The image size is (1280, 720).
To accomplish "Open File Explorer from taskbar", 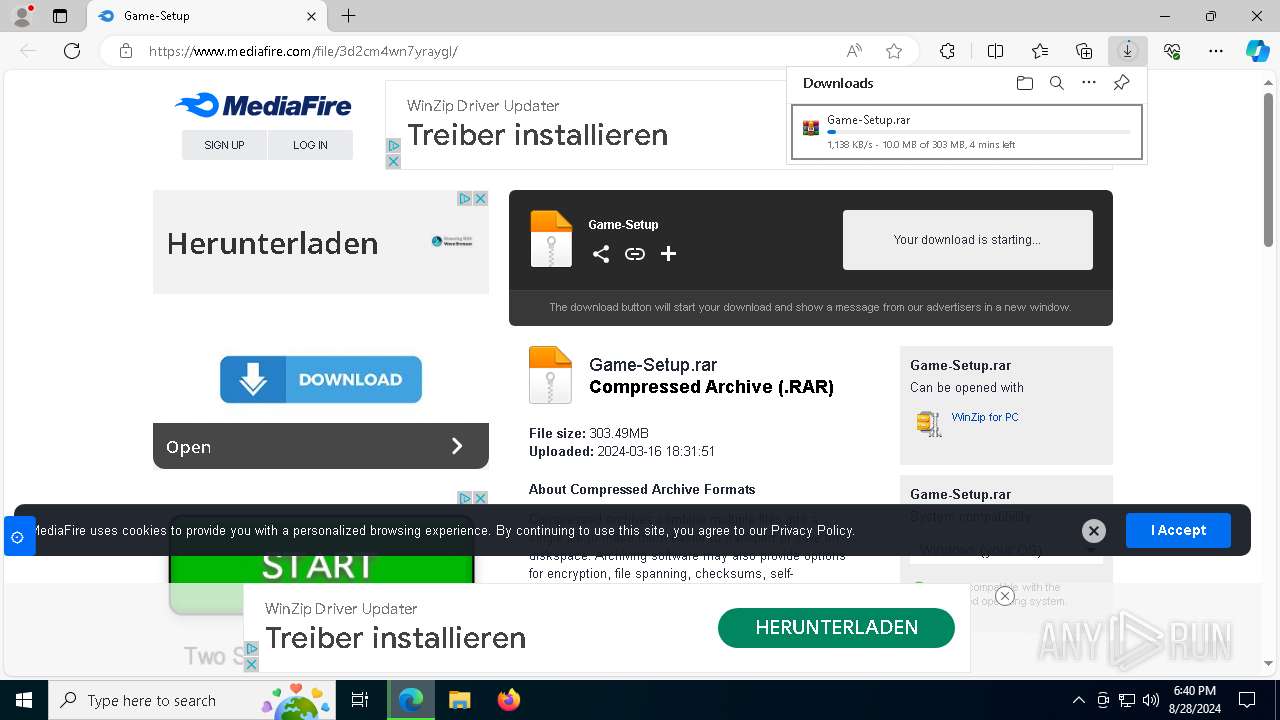I will (459, 700).
